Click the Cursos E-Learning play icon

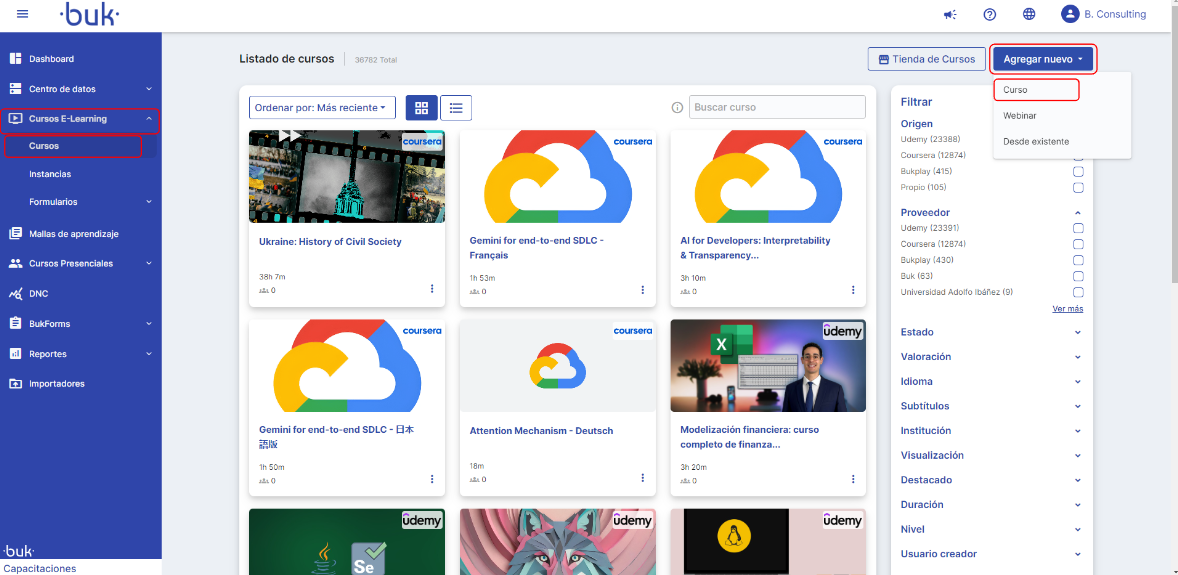15,119
